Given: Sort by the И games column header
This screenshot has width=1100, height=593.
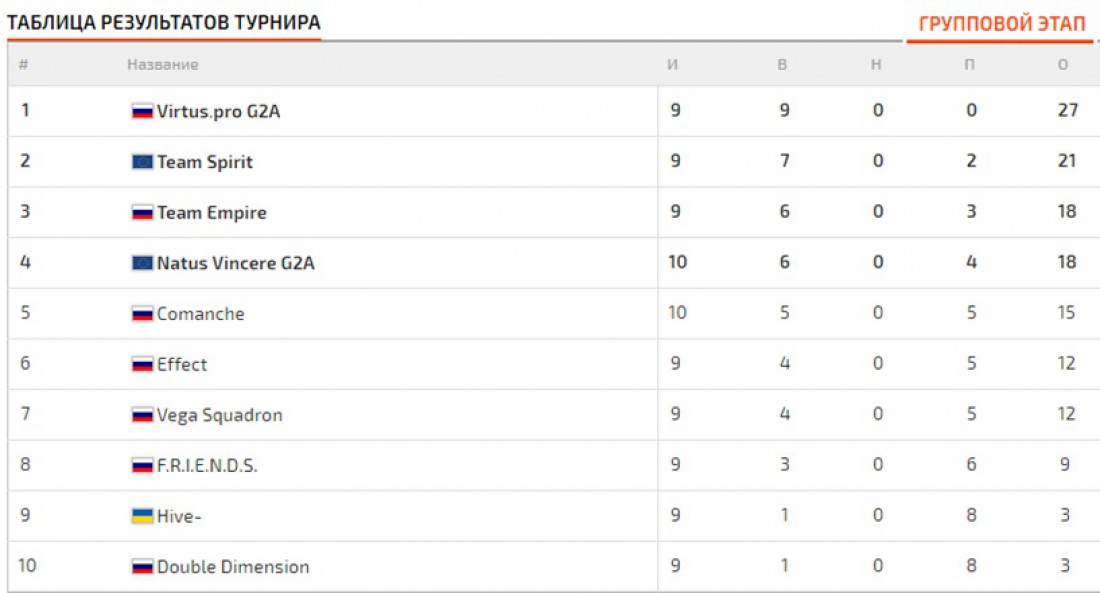Looking at the screenshot, I should click(673, 65).
